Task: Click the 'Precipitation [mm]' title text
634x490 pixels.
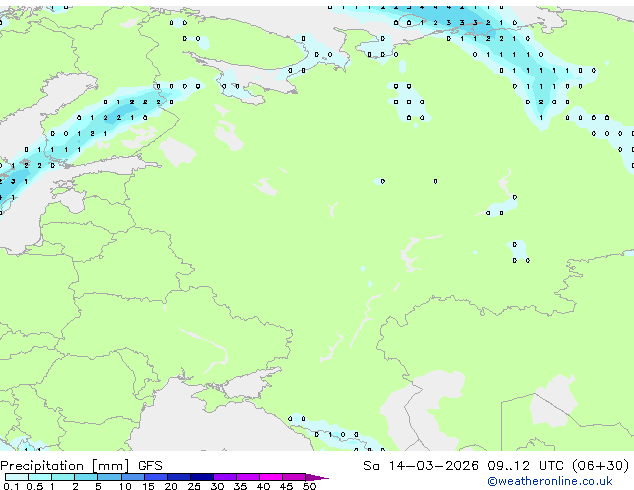Action: click(x=65, y=466)
